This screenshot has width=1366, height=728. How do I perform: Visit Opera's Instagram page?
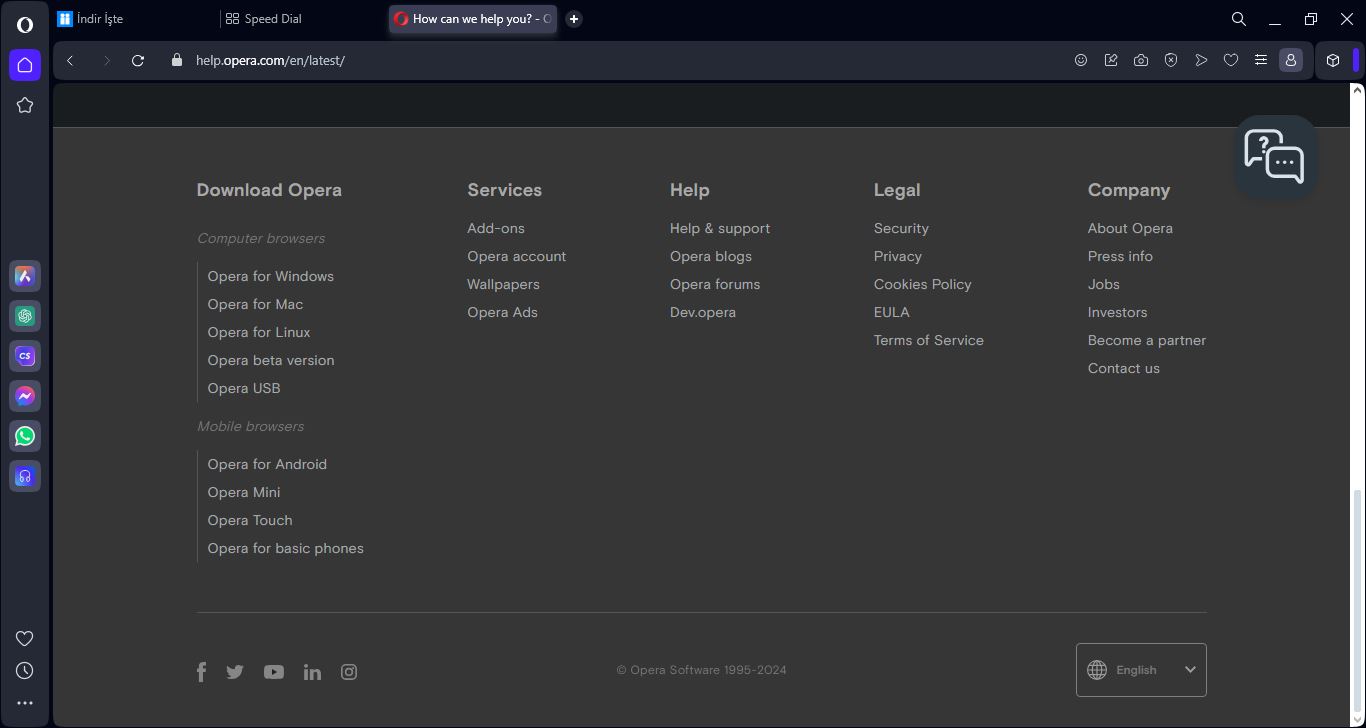point(349,672)
